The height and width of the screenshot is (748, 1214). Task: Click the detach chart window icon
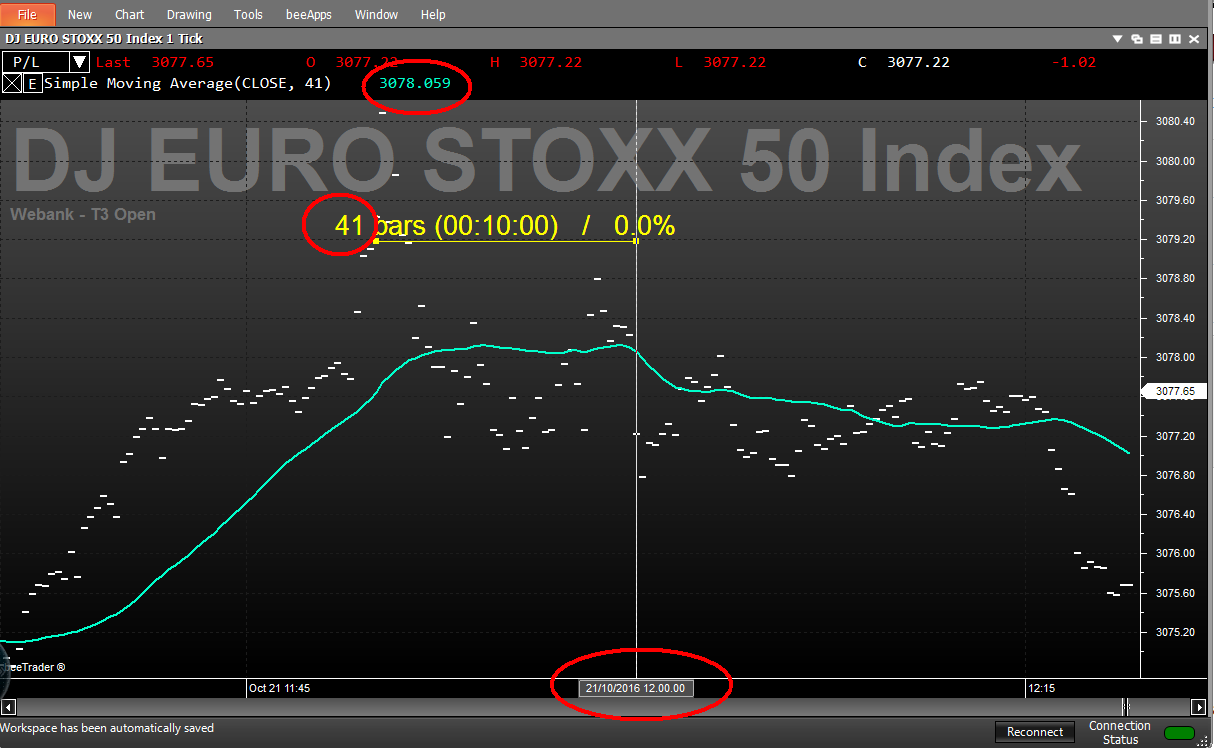[x=1137, y=39]
